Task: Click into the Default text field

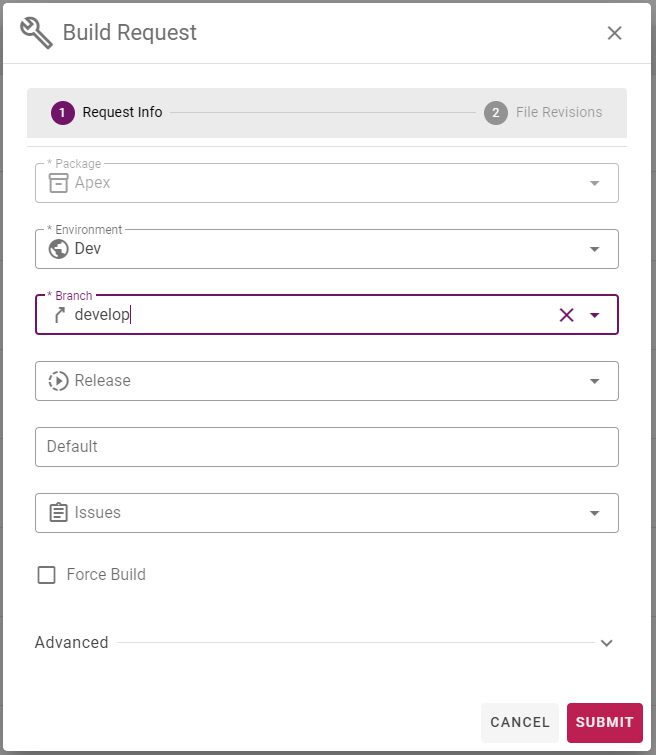Action: 327,447
